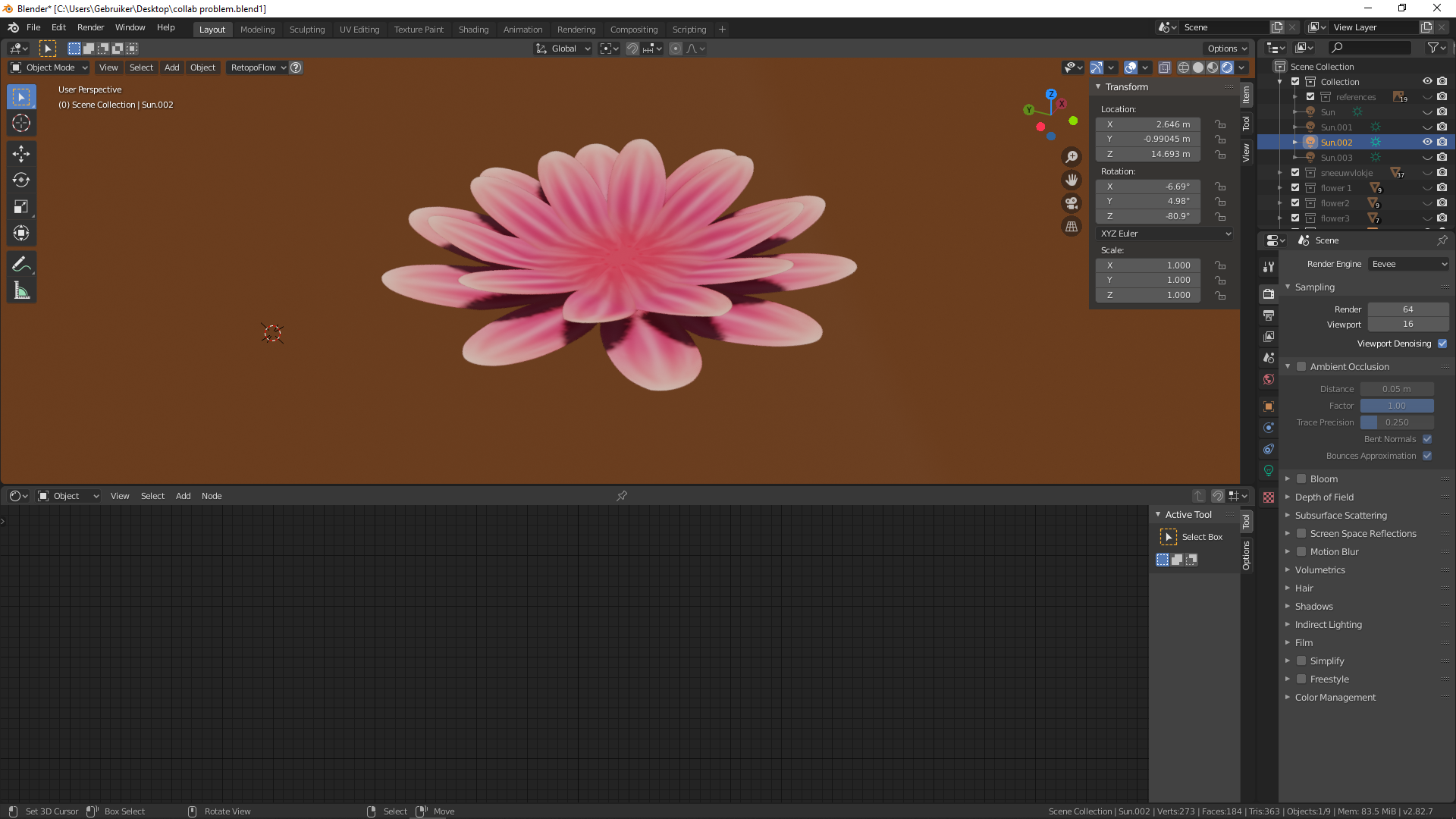Hide Sun.002 with eye icon
This screenshot has height=819, width=1456.
pos(1426,142)
